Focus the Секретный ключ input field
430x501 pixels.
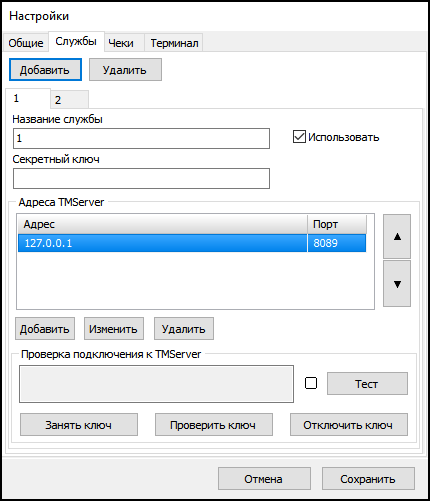point(141,178)
